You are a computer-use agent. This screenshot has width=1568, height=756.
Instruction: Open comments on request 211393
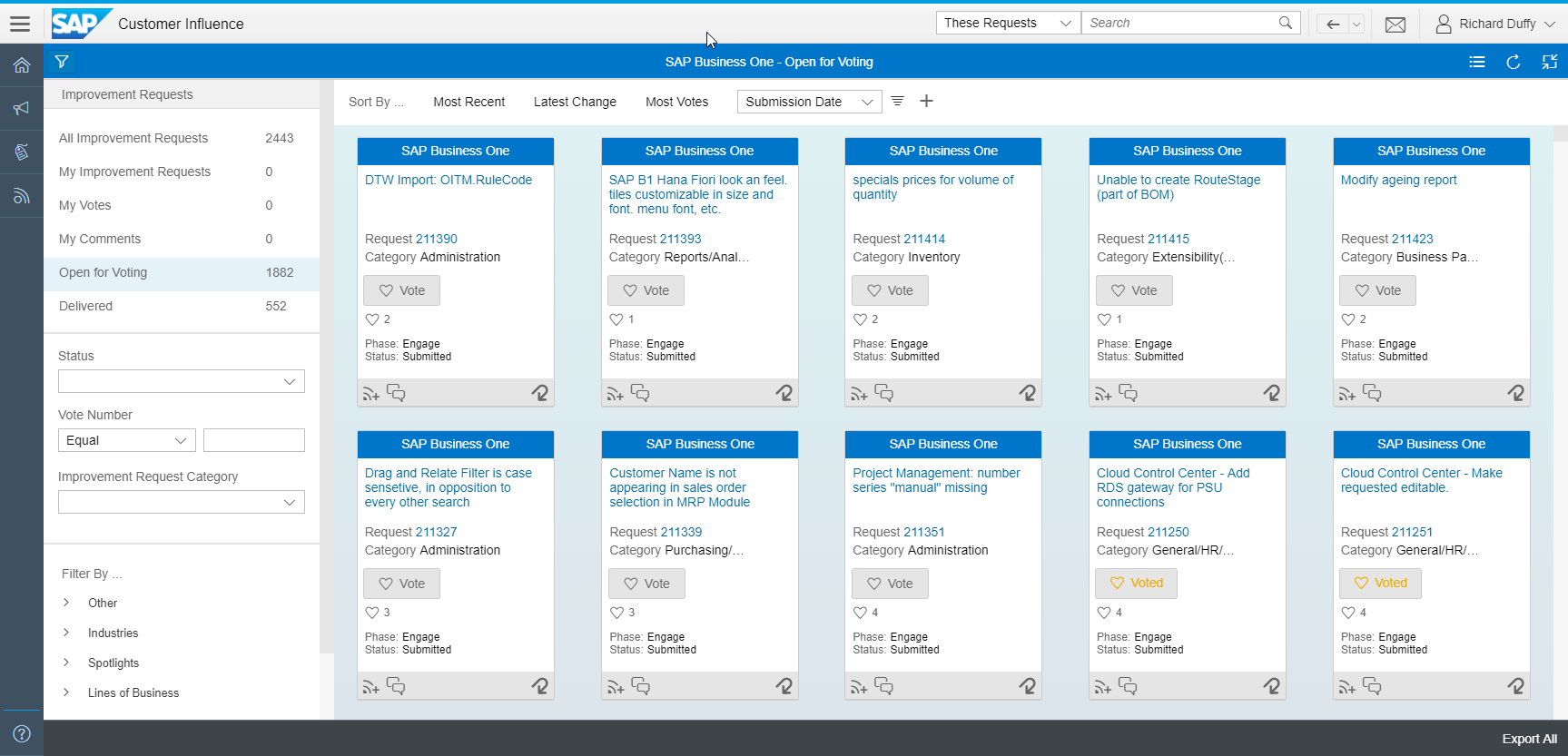(x=640, y=393)
